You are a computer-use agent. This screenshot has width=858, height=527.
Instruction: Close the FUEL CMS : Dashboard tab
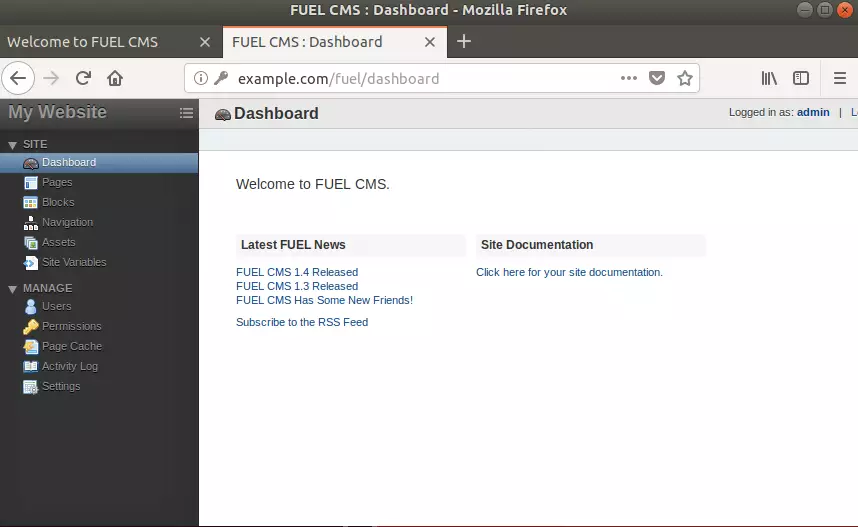click(x=430, y=42)
